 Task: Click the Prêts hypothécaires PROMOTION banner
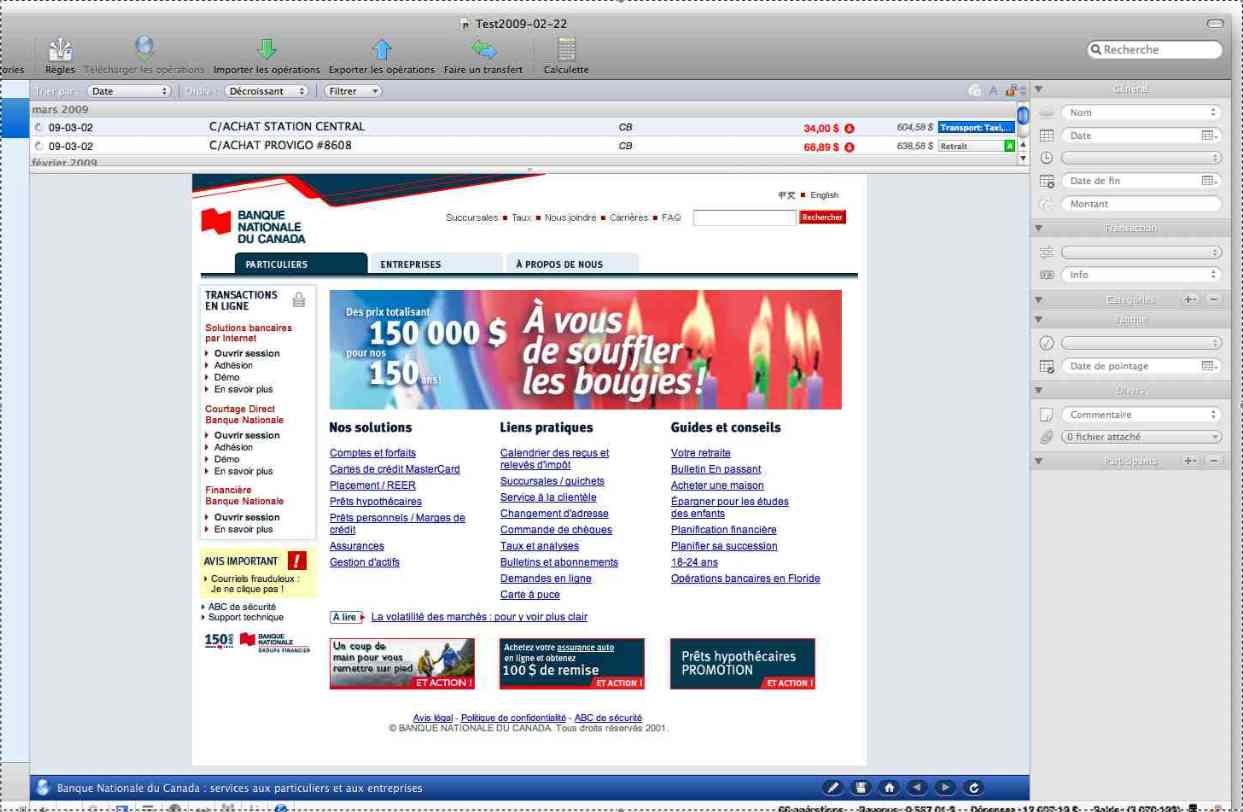coord(743,664)
